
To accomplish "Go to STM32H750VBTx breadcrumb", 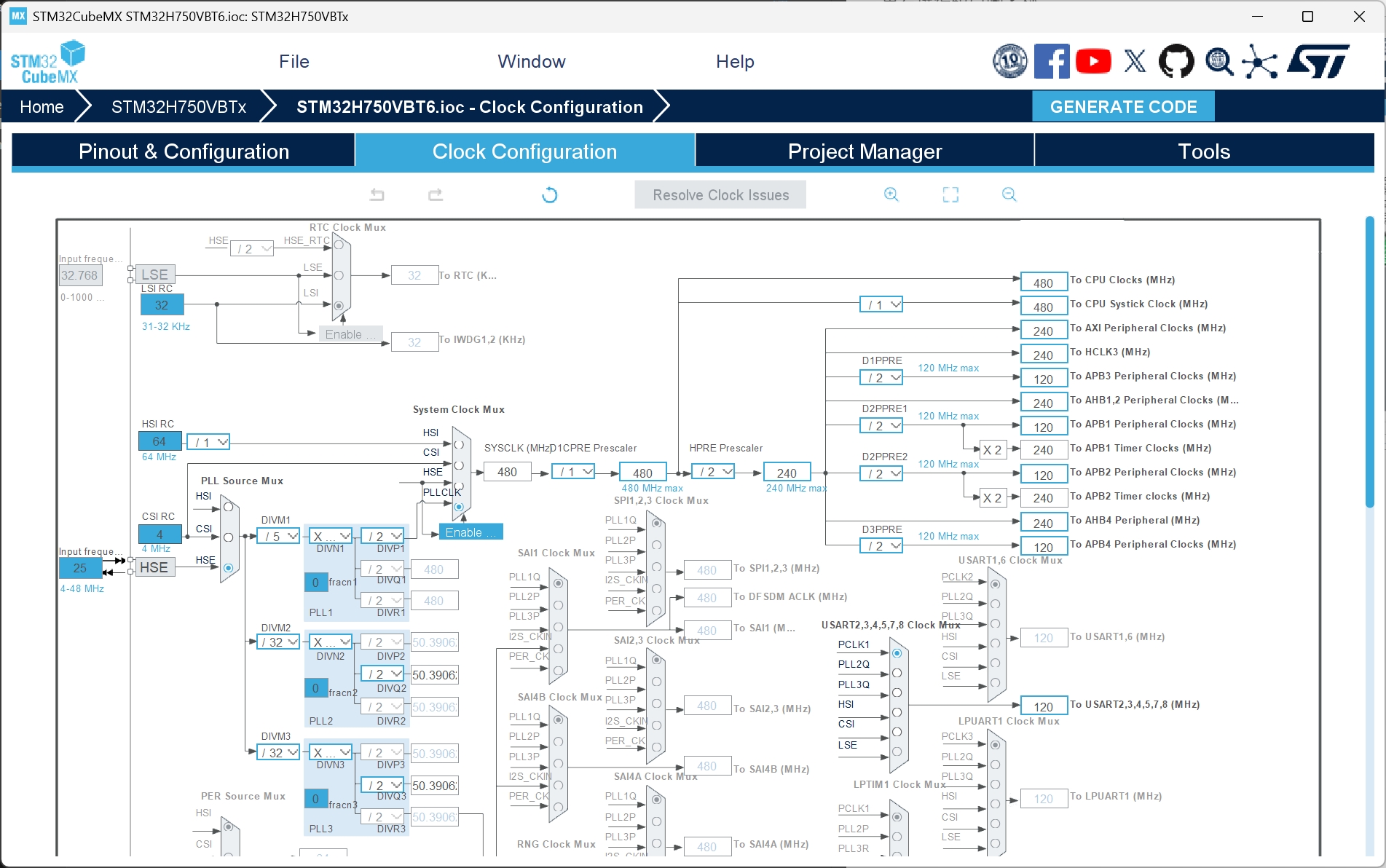I will (x=178, y=107).
